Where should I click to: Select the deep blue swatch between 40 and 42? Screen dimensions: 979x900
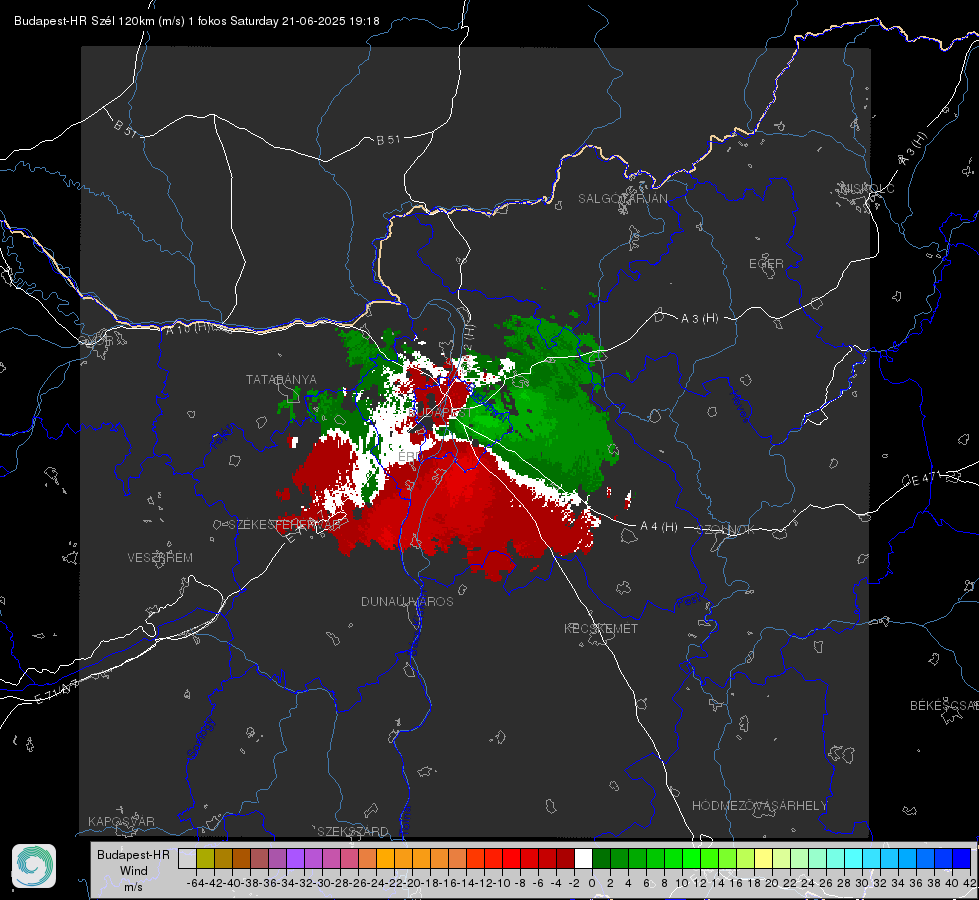[961, 859]
